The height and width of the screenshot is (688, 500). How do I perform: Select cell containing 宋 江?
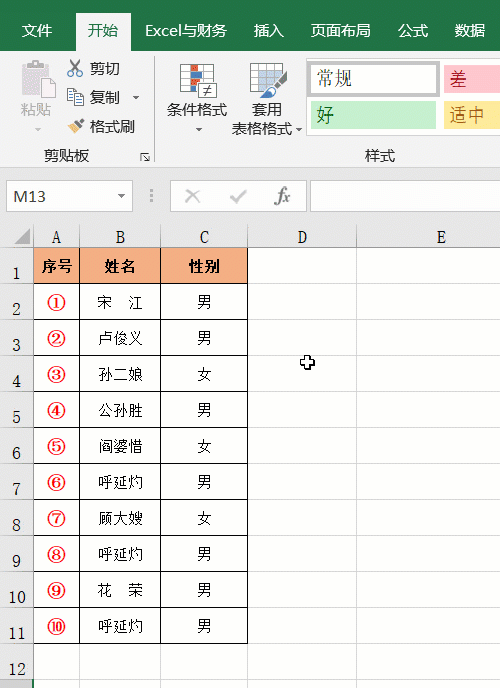click(120, 302)
